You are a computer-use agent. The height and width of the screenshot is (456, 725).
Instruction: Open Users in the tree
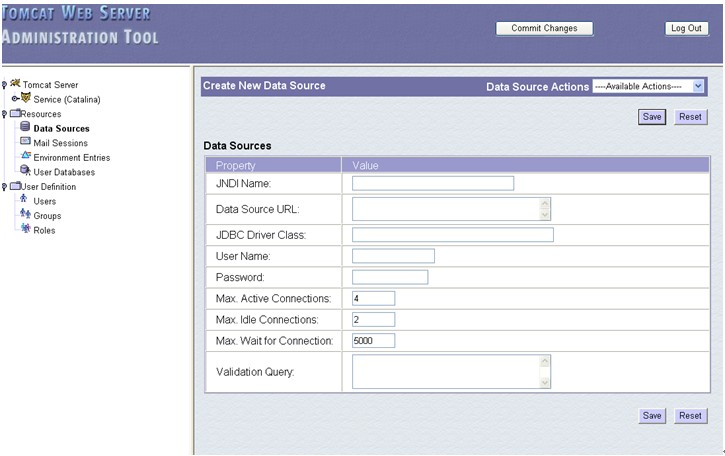tap(44, 201)
